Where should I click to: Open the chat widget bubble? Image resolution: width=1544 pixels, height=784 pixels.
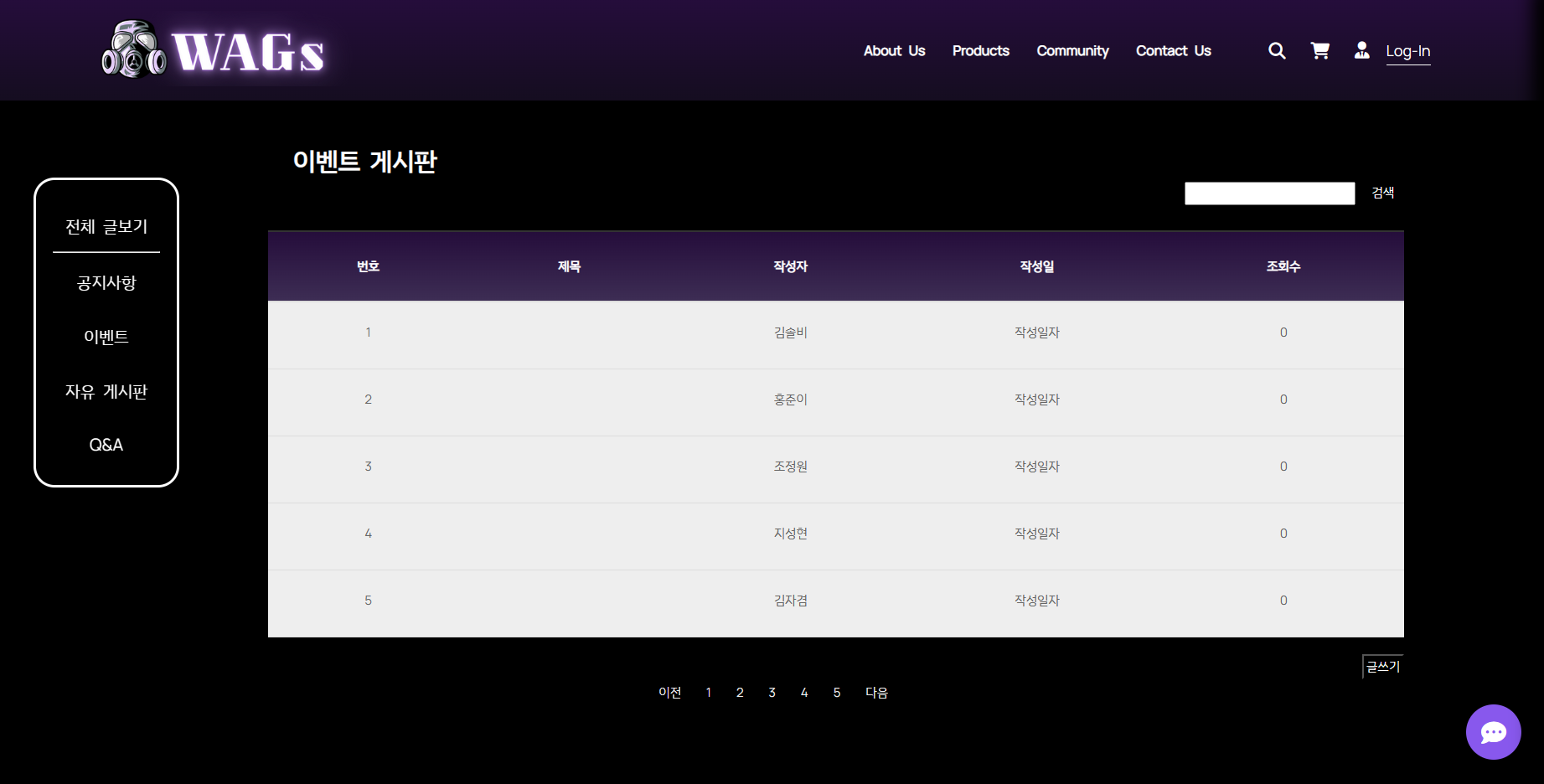coord(1493,731)
